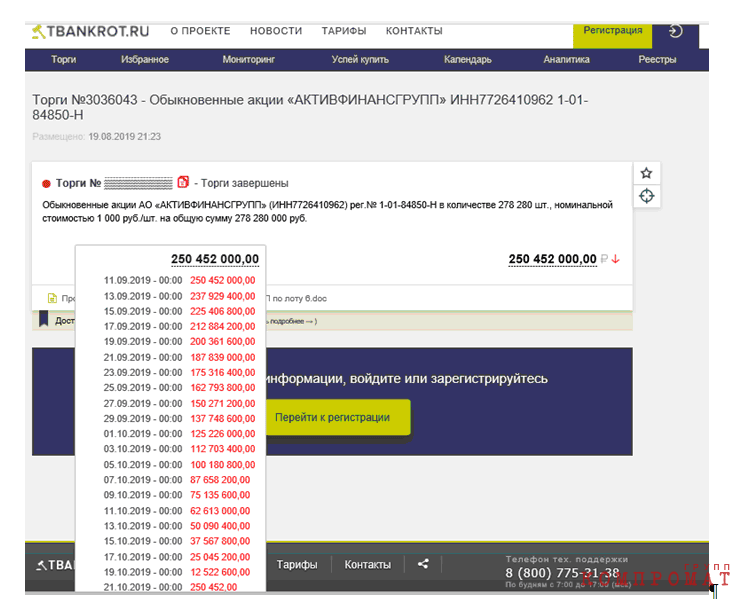Click the footer TBA logo
The width and height of the screenshot is (741, 606).
[55, 565]
